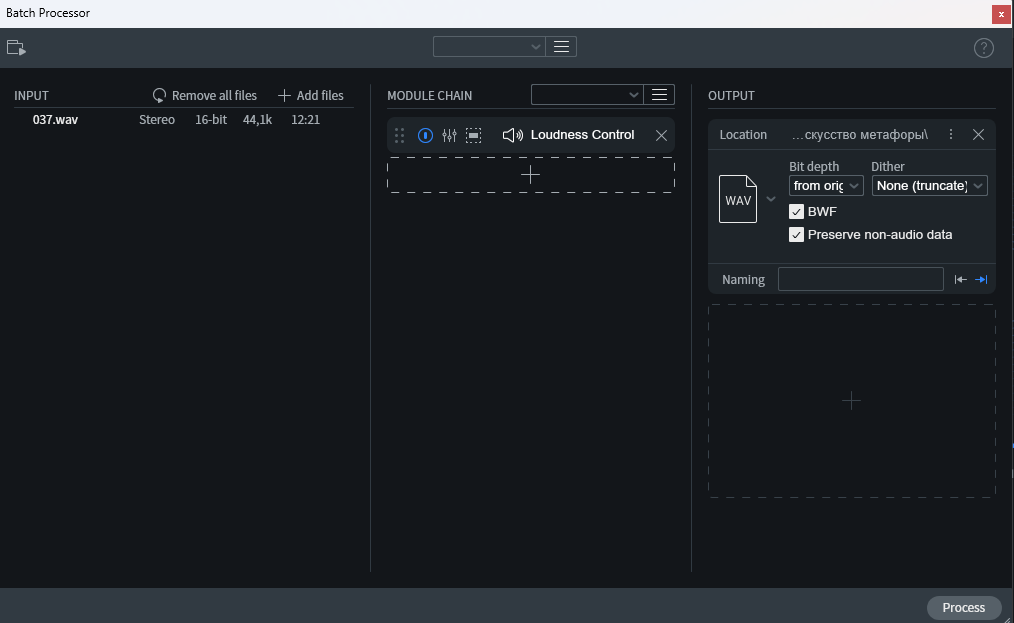
Task: Open the batch files icon in top toolbar
Action: tap(16, 48)
